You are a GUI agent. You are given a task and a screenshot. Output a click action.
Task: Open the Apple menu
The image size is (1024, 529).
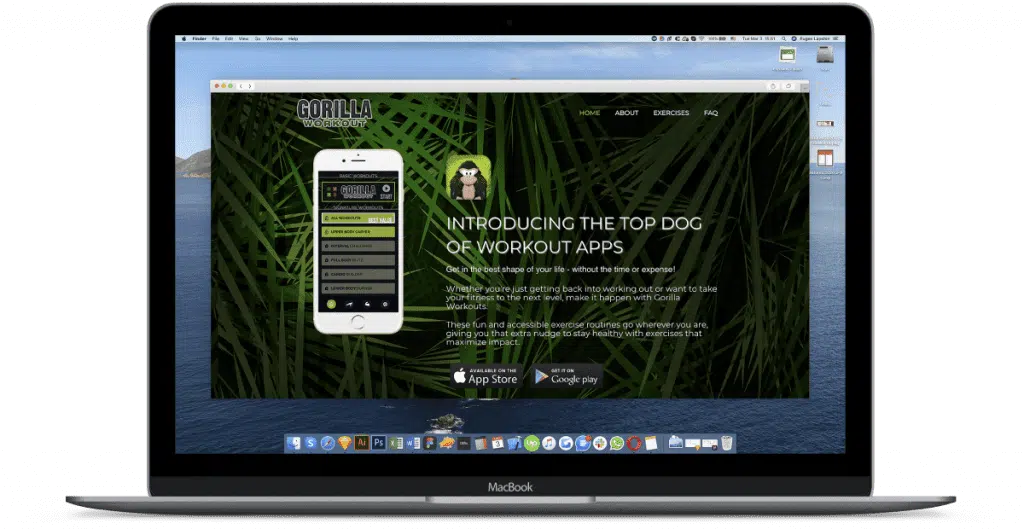pyautogui.click(x=184, y=39)
